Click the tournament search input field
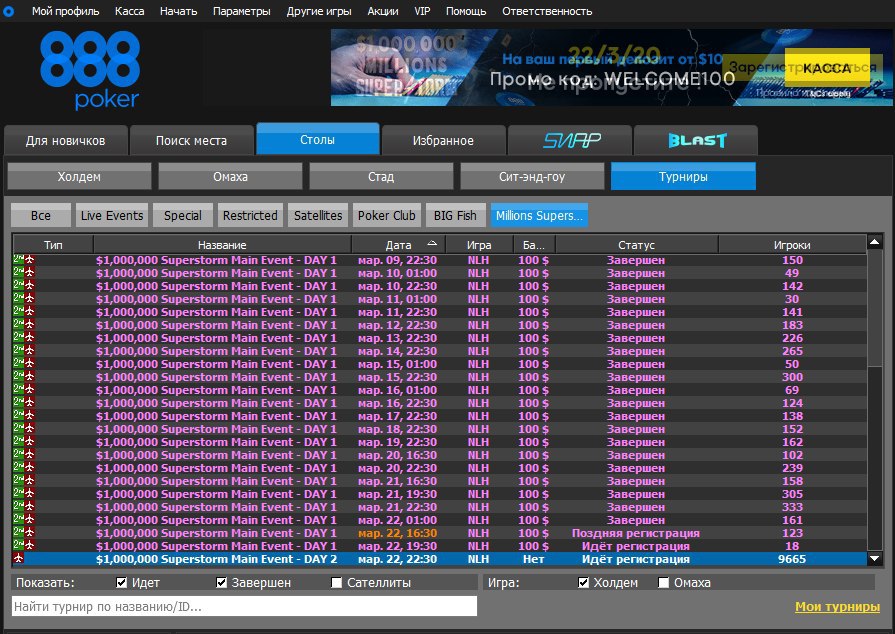The height and width of the screenshot is (634, 895). (244, 606)
